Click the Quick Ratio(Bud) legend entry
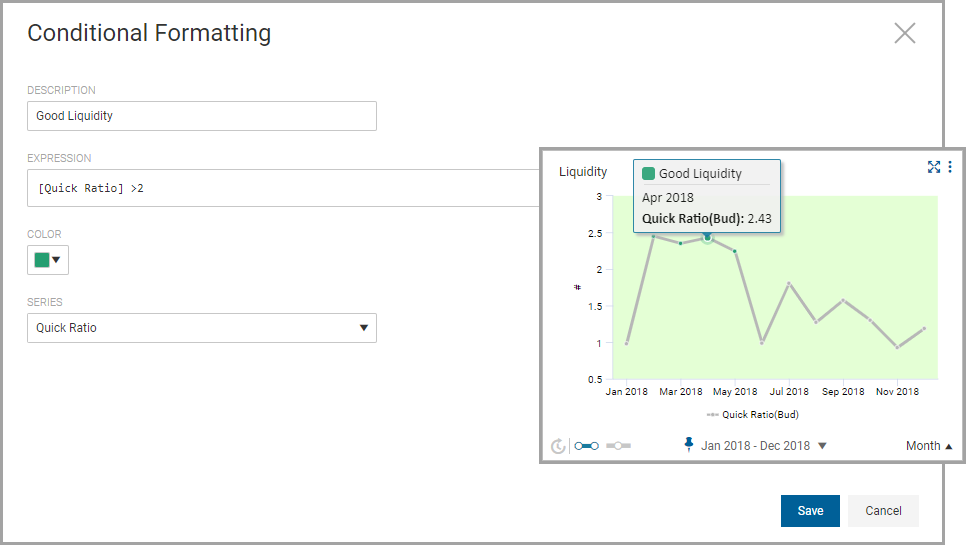This screenshot has height=545, width=967. click(x=752, y=414)
